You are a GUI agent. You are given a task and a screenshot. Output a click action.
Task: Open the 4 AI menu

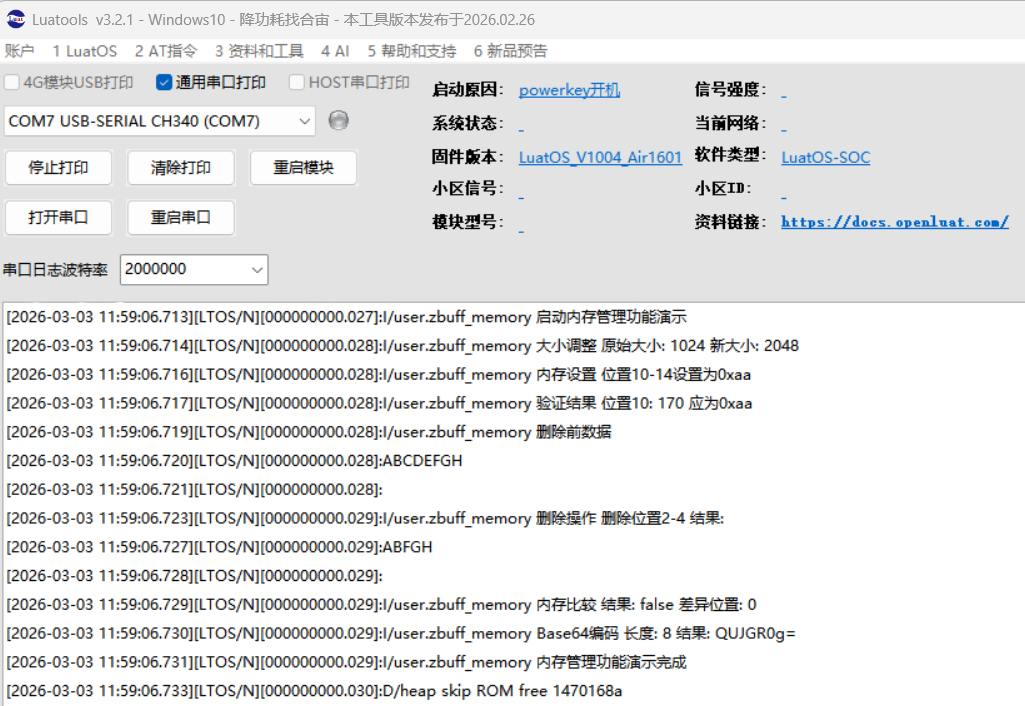pos(335,51)
